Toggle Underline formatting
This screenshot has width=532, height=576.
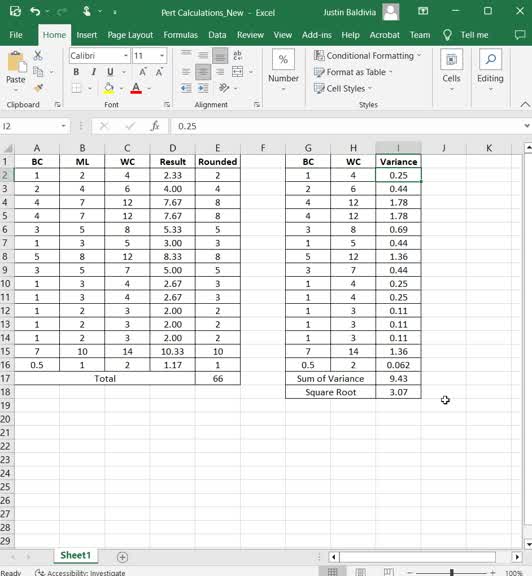click(110, 72)
